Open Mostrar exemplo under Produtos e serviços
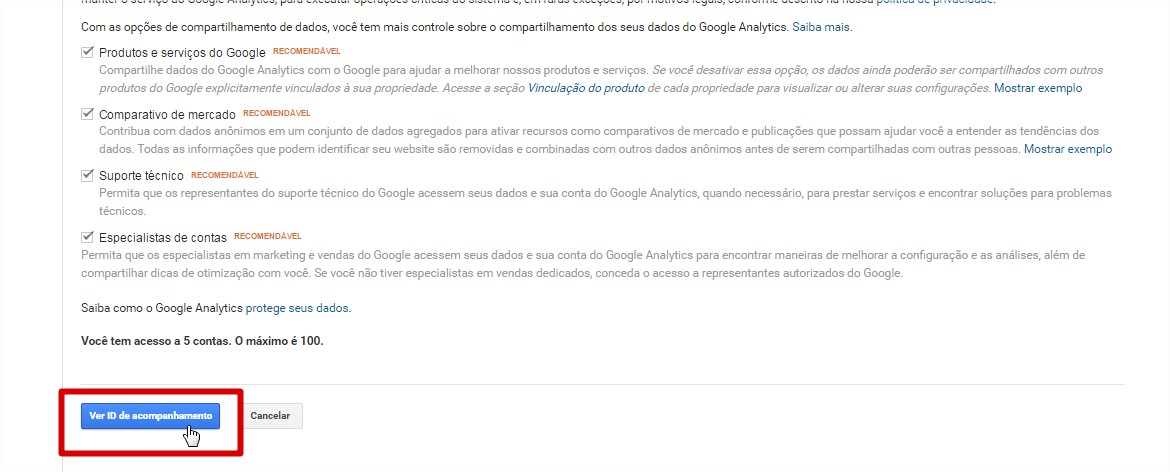This screenshot has width=1170, height=472. pos(1038,88)
